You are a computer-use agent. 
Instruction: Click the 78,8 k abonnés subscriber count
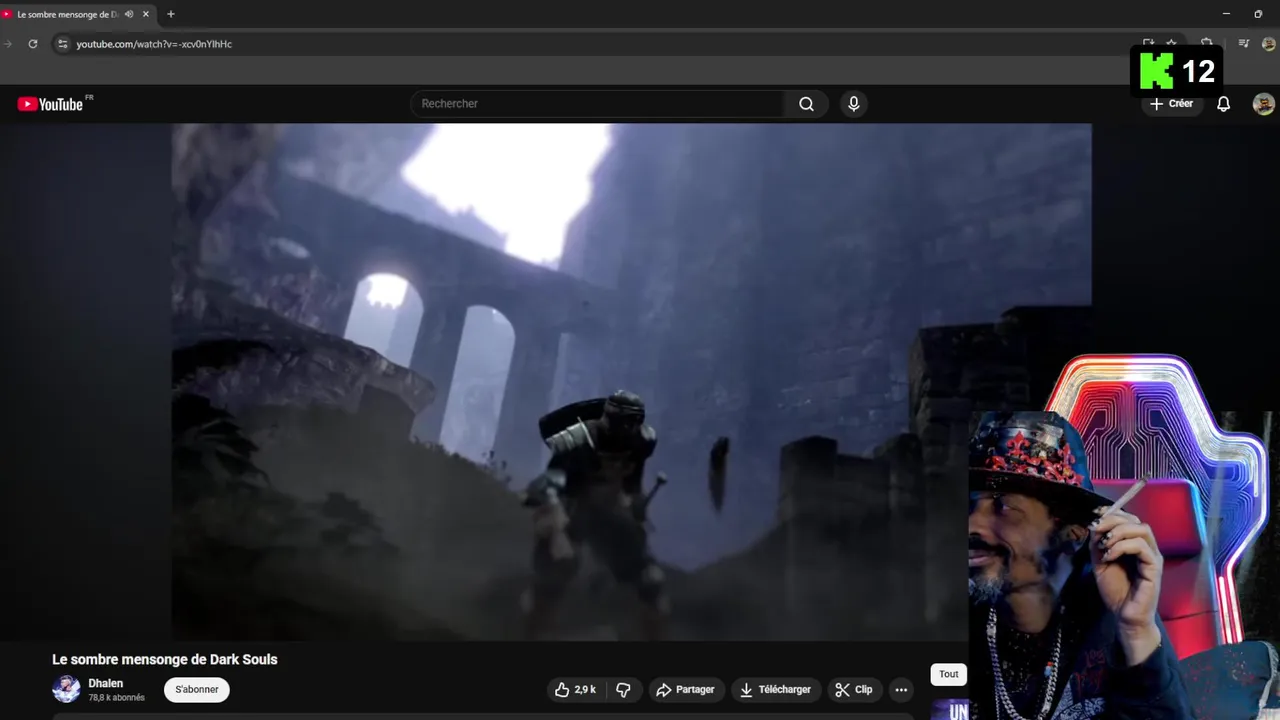[117, 698]
